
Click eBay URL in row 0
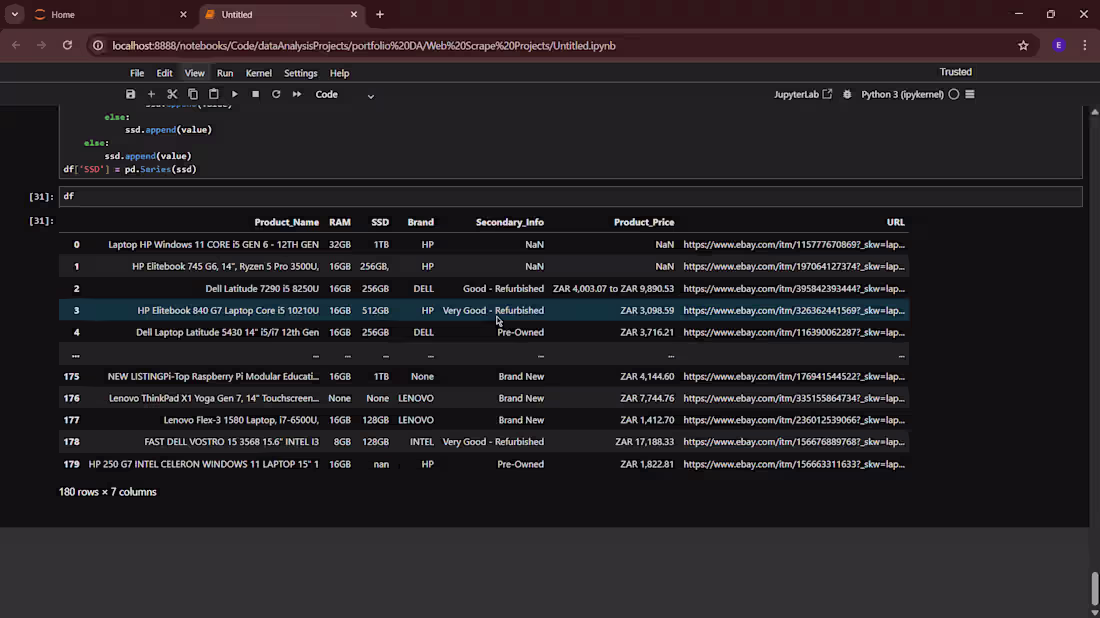coord(794,244)
